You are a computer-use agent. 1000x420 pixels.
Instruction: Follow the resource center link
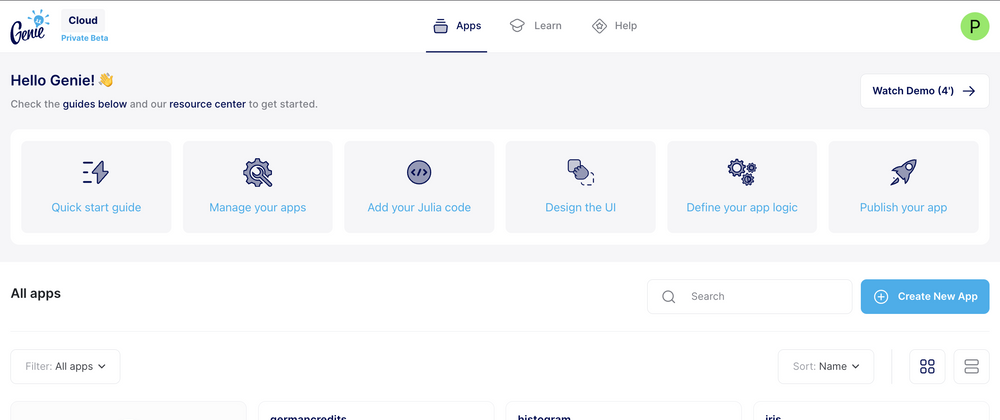214,104
